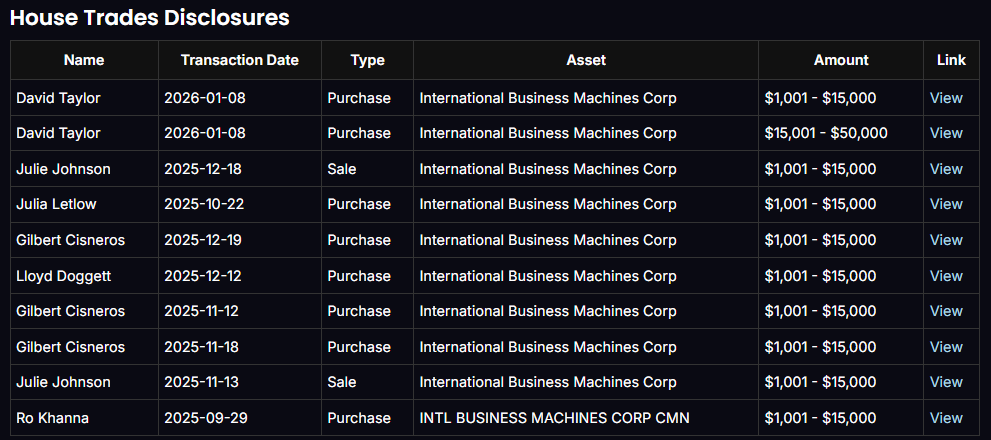This screenshot has height=440, width=991.
Task: Click the House Trades Disclosures heading
Action: [x=150, y=17]
